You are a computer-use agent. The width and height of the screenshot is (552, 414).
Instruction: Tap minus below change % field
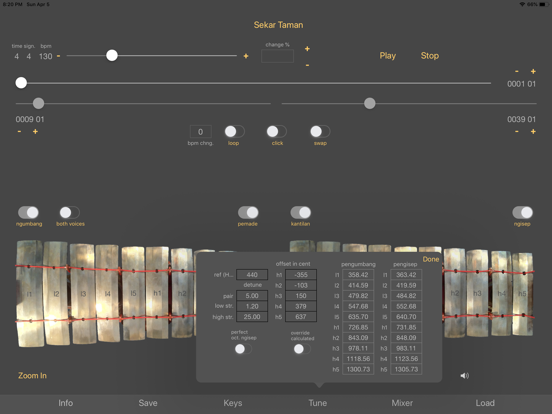coord(307,65)
